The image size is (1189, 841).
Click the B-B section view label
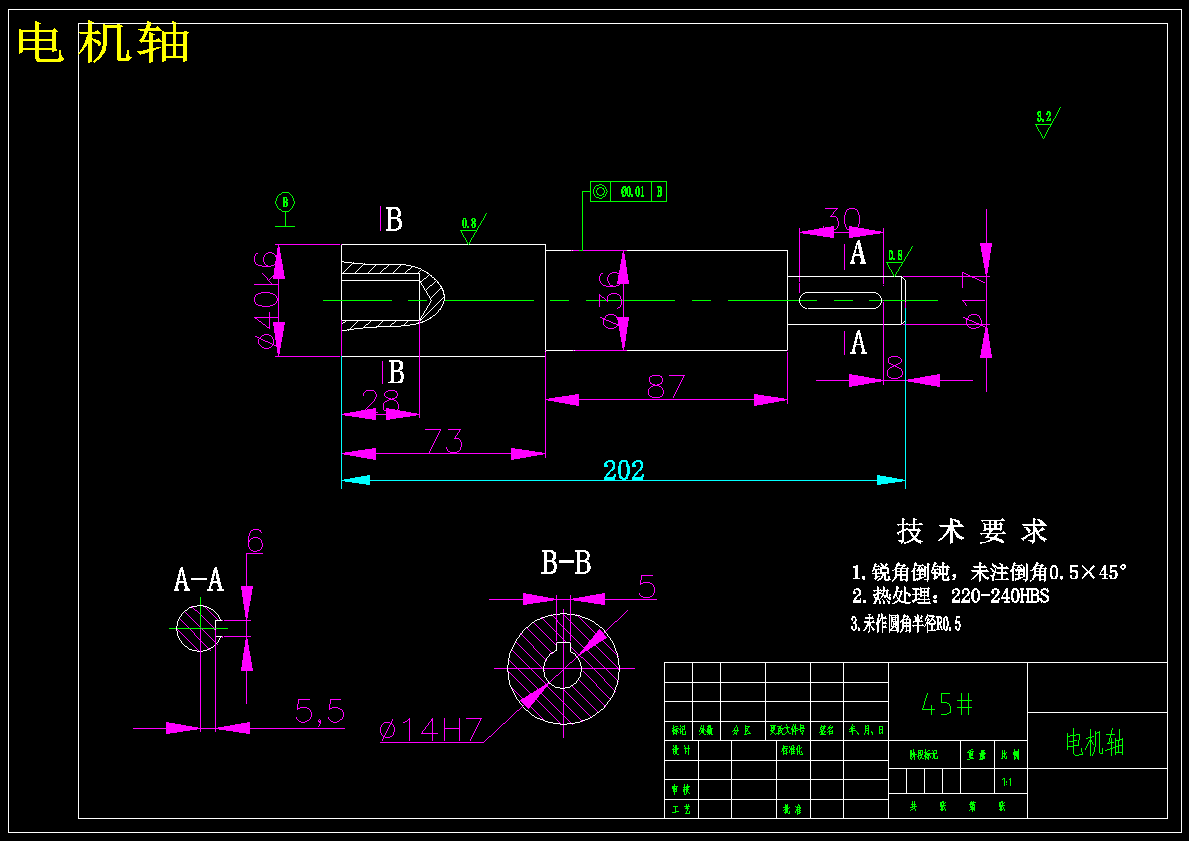(566, 563)
